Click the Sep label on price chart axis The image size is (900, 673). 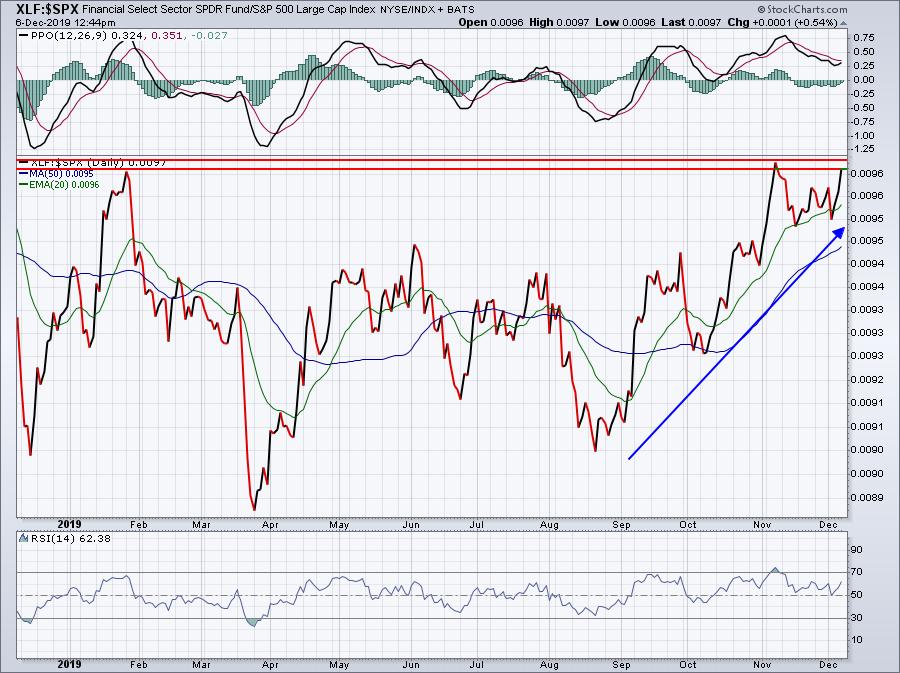tap(621, 525)
